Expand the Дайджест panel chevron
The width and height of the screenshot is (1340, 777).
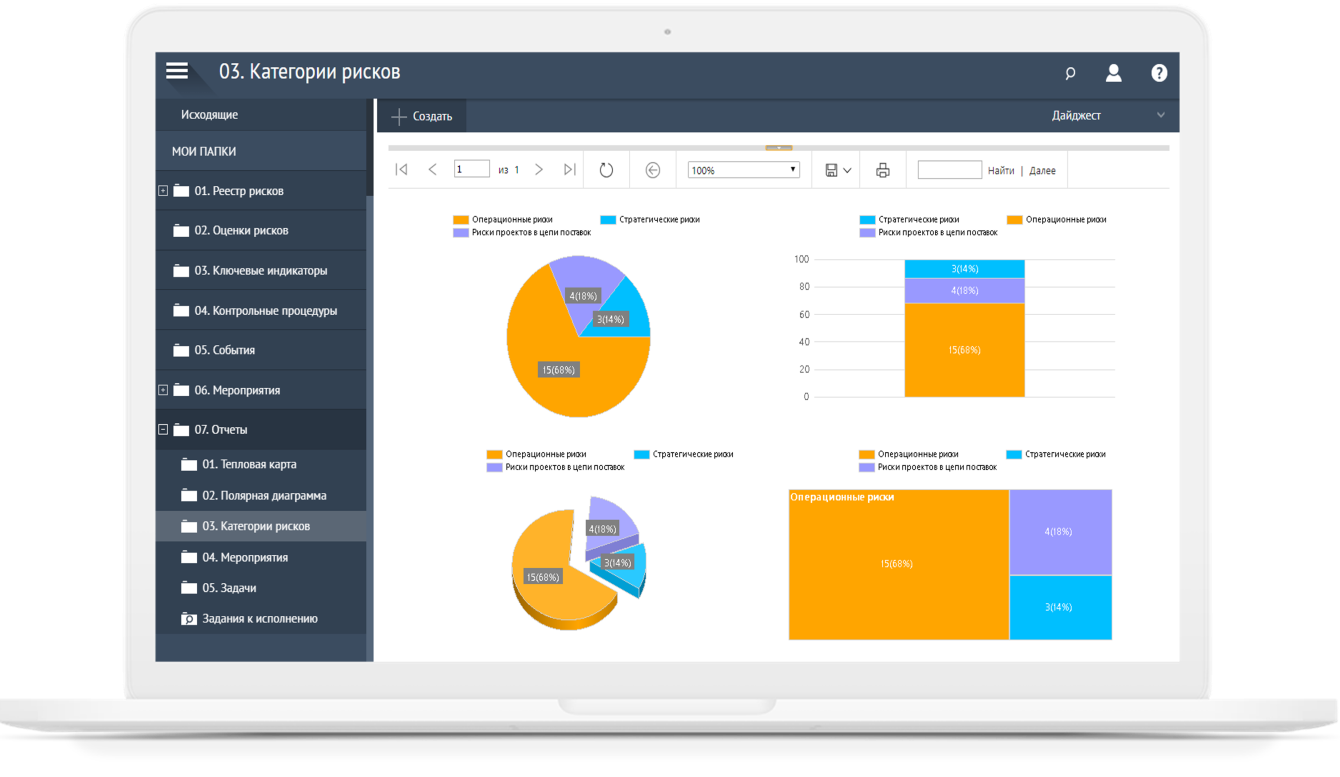[1161, 115]
